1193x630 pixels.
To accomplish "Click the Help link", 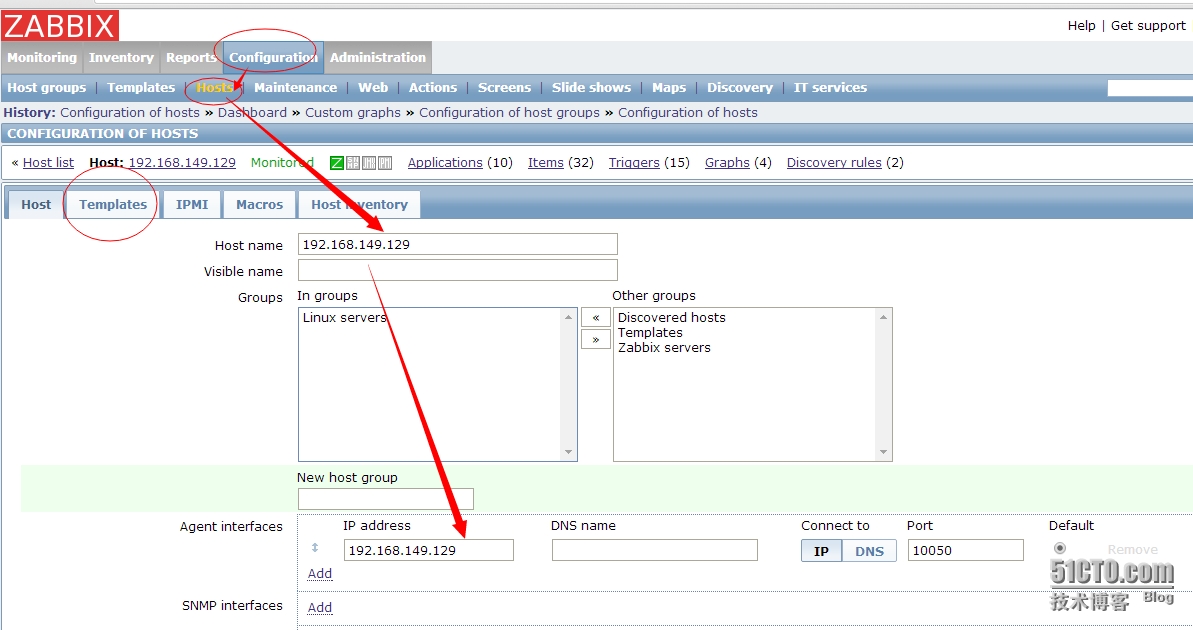I will (x=1081, y=26).
